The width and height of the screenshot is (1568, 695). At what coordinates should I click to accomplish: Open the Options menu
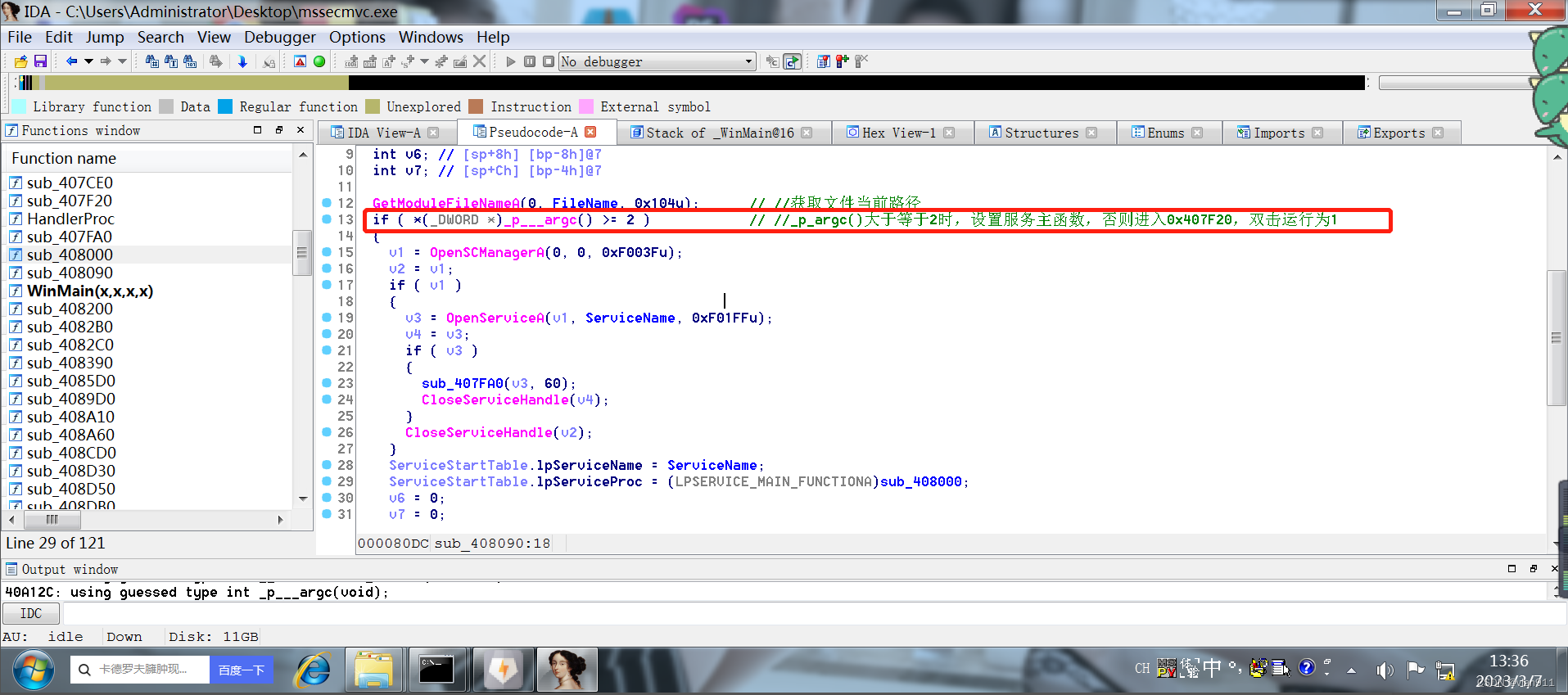357,37
